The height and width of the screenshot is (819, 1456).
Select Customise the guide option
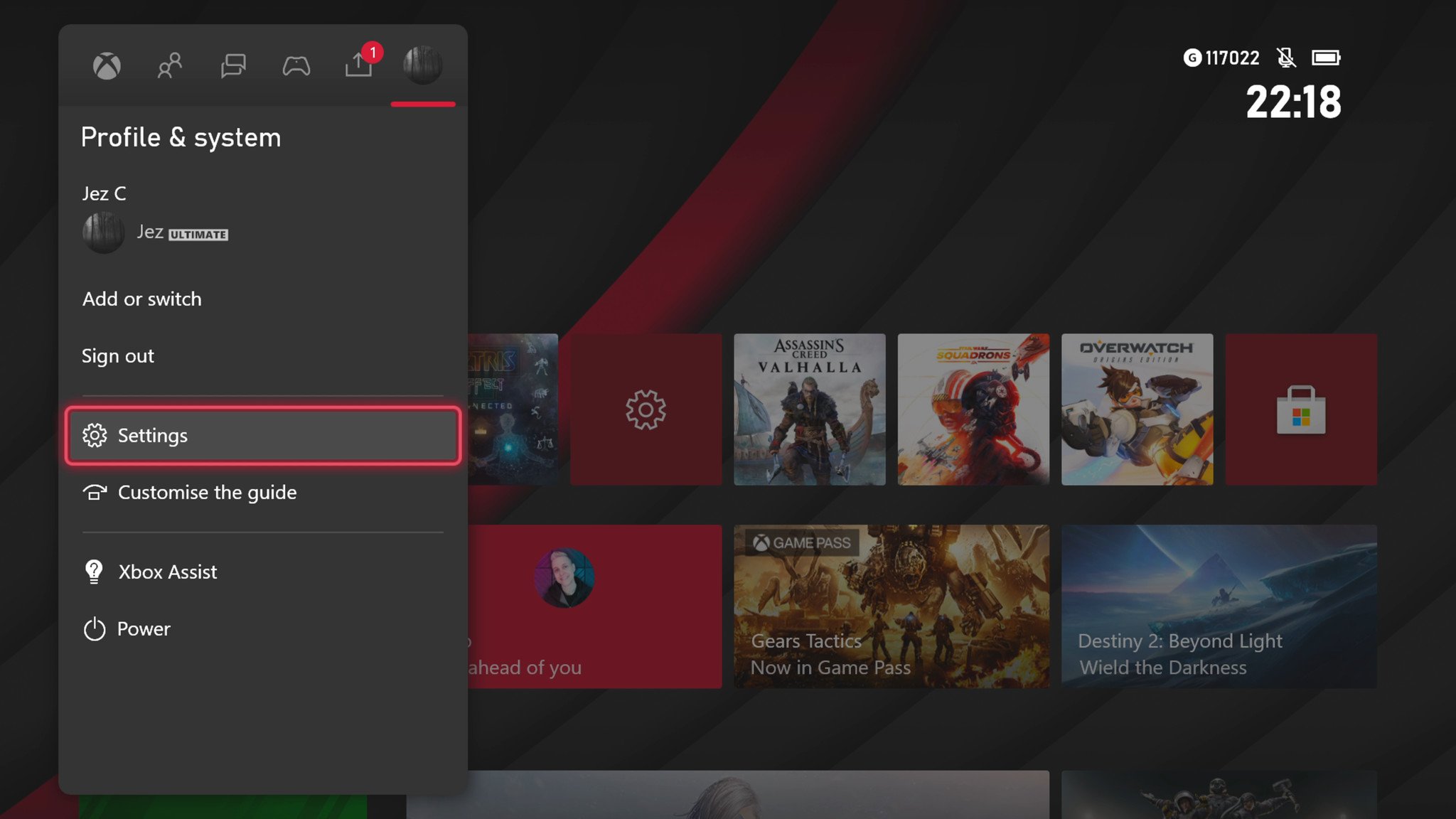(207, 491)
